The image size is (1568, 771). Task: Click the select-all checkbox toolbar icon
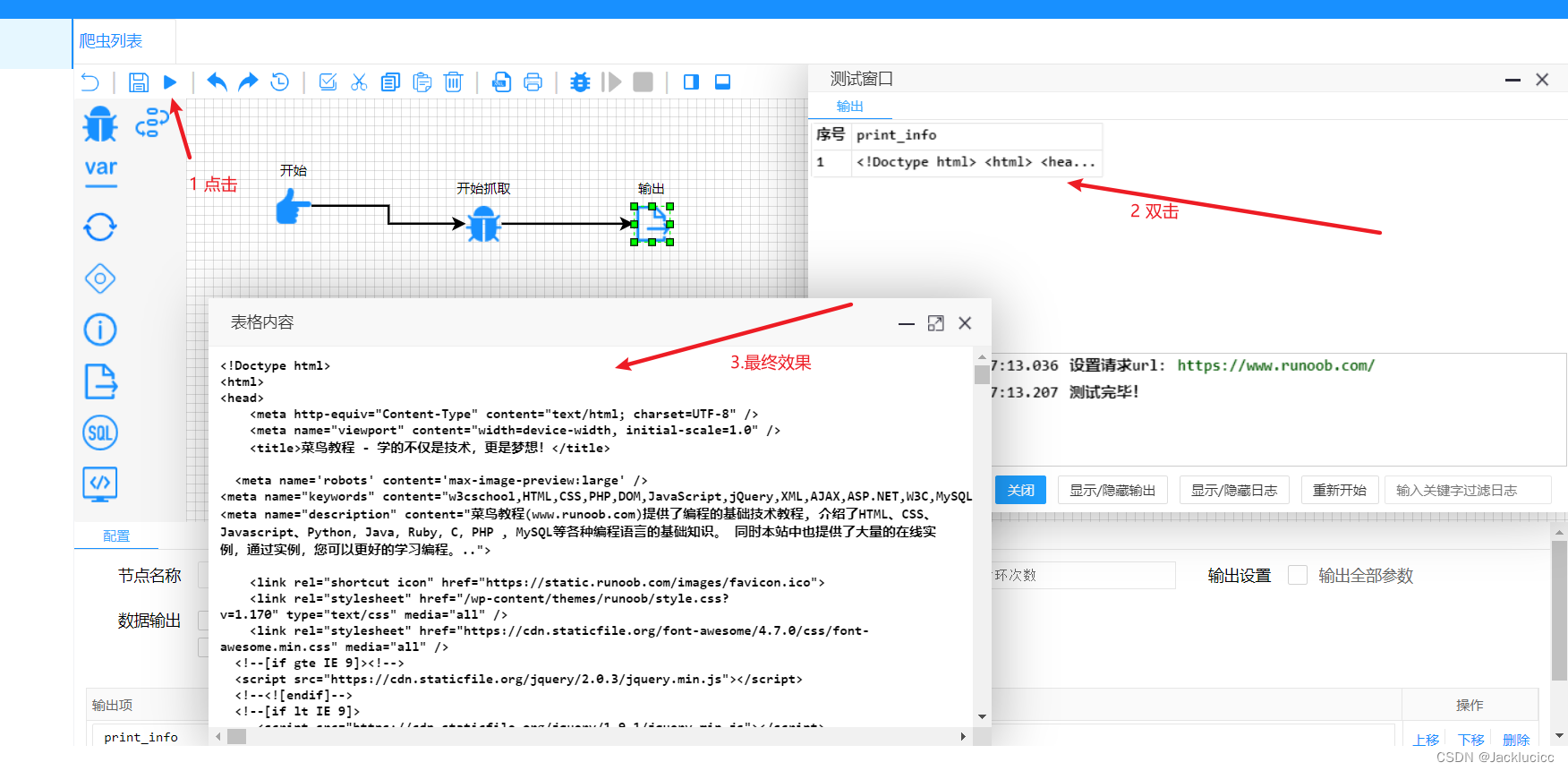click(x=328, y=82)
